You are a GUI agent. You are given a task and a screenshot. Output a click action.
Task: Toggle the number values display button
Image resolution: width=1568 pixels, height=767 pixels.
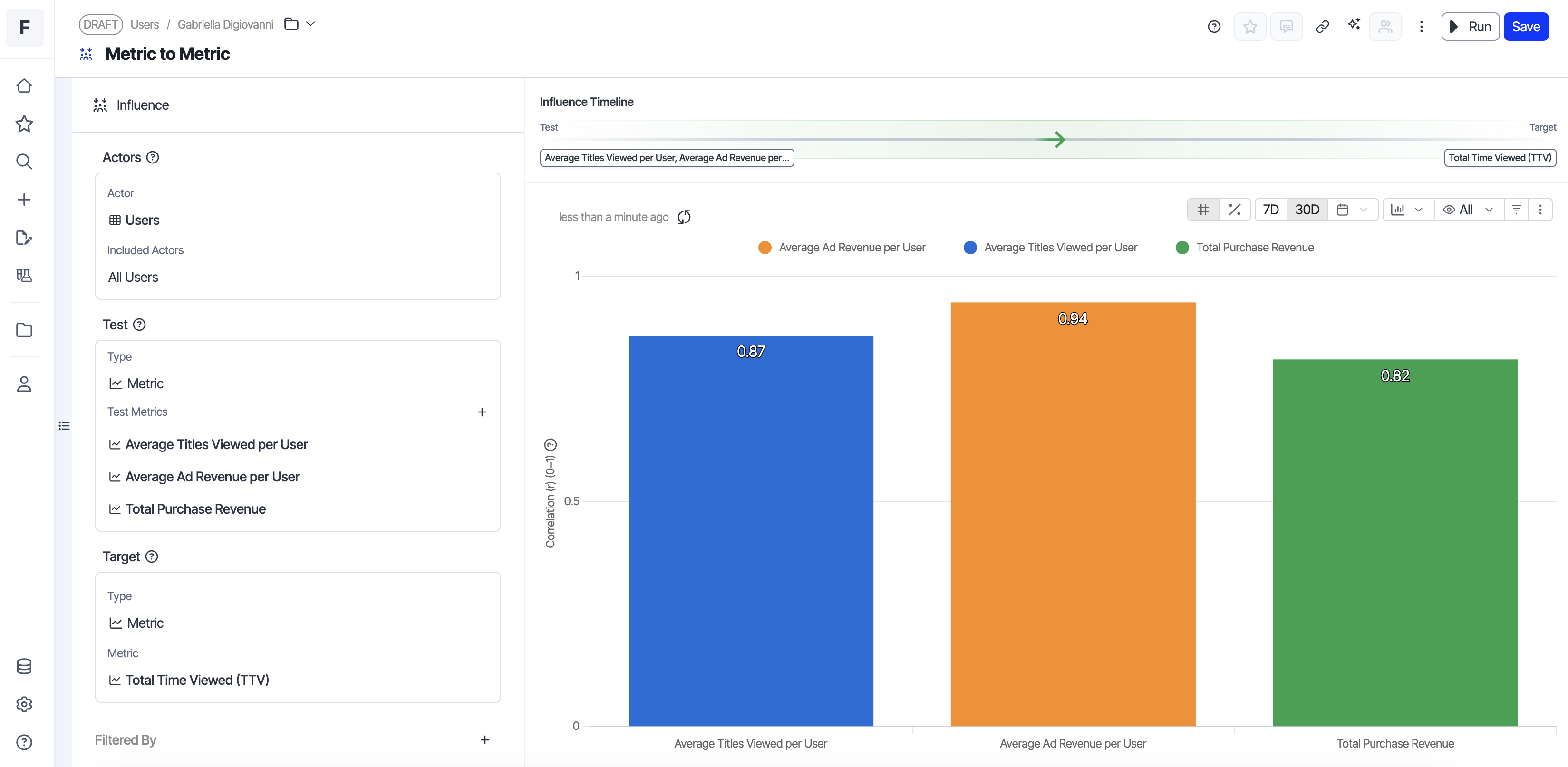pyautogui.click(x=1203, y=210)
